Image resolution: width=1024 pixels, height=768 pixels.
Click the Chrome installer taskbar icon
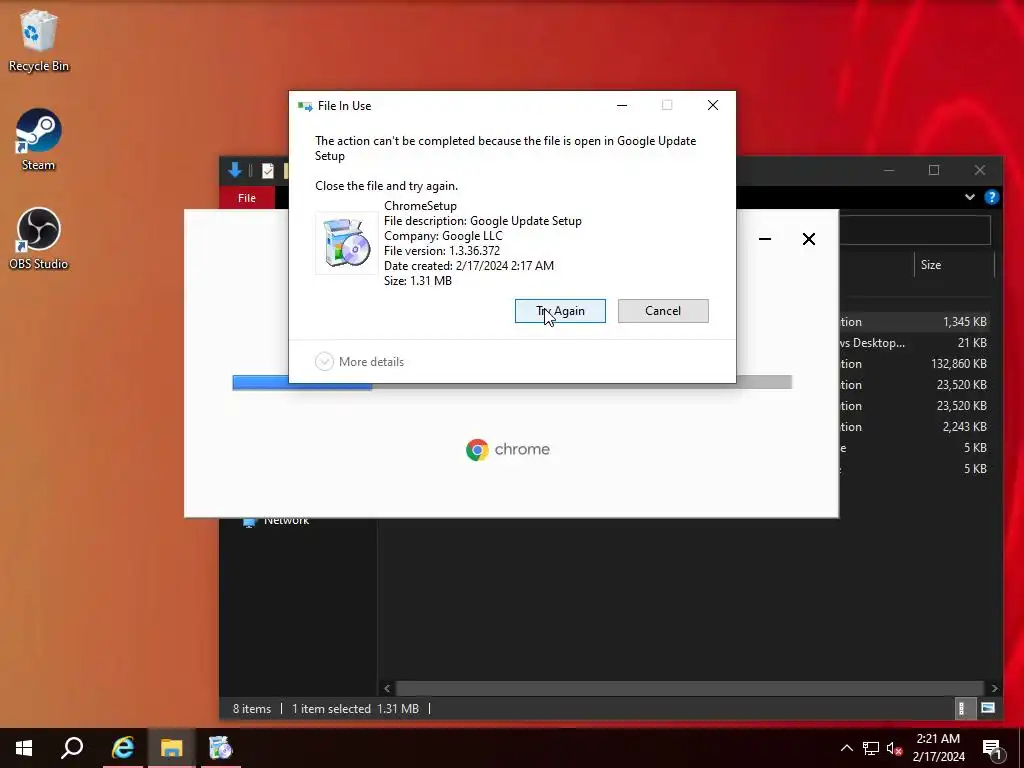pos(220,748)
